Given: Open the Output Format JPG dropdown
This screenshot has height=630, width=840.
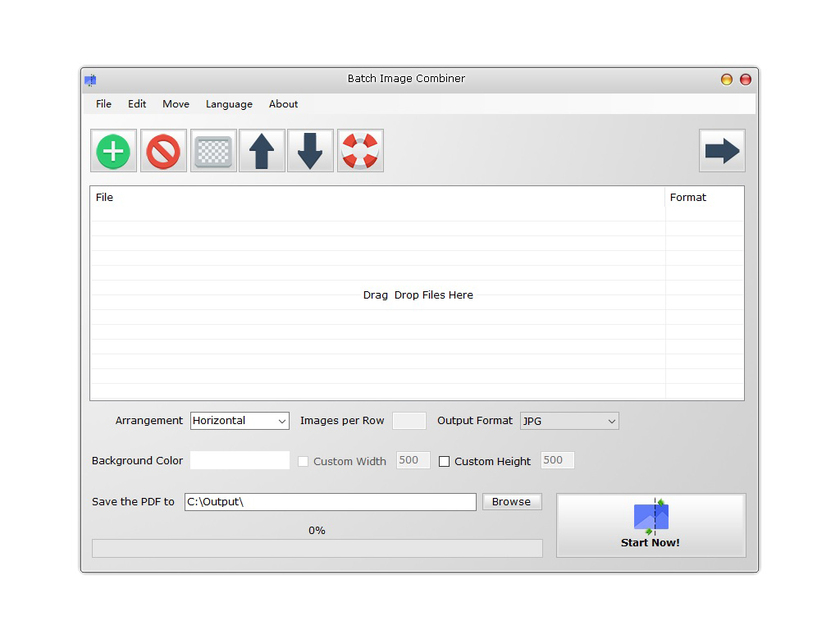Looking at the screenshot, I should (569, 421).
